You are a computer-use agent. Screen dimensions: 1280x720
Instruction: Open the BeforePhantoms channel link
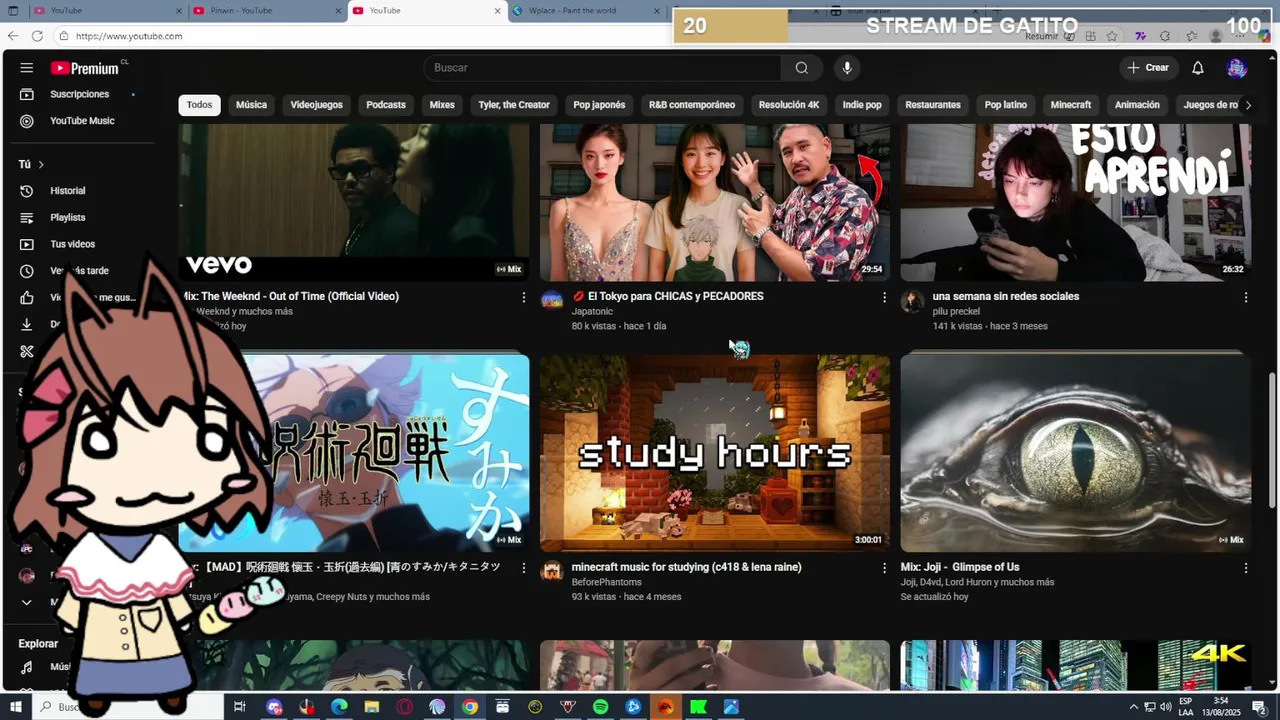point(608,582)
